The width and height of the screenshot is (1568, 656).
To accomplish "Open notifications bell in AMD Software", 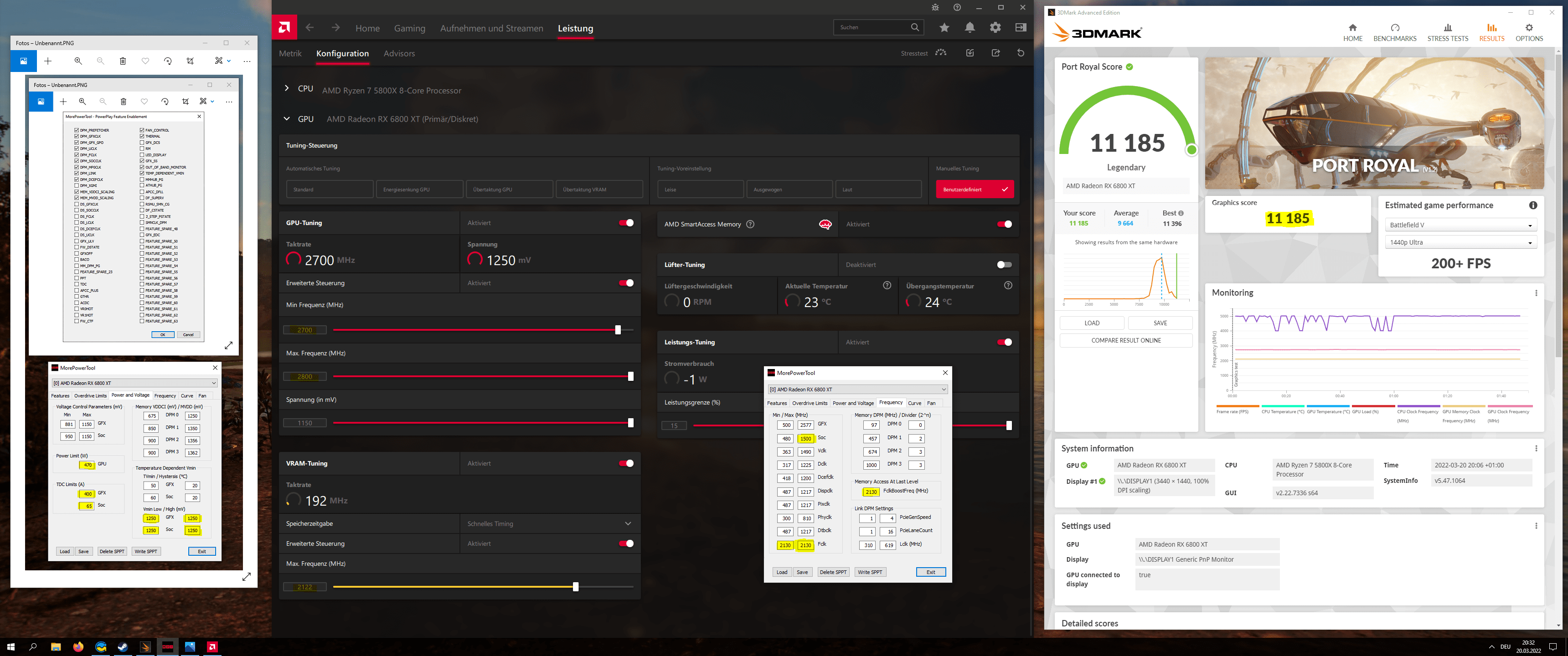I will pos(970,27).
